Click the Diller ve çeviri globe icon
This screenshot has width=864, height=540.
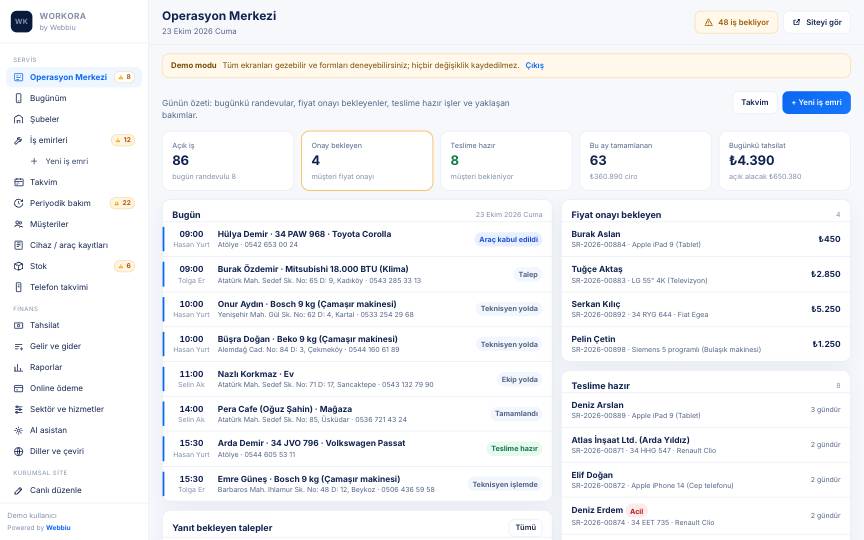[18, 451]
